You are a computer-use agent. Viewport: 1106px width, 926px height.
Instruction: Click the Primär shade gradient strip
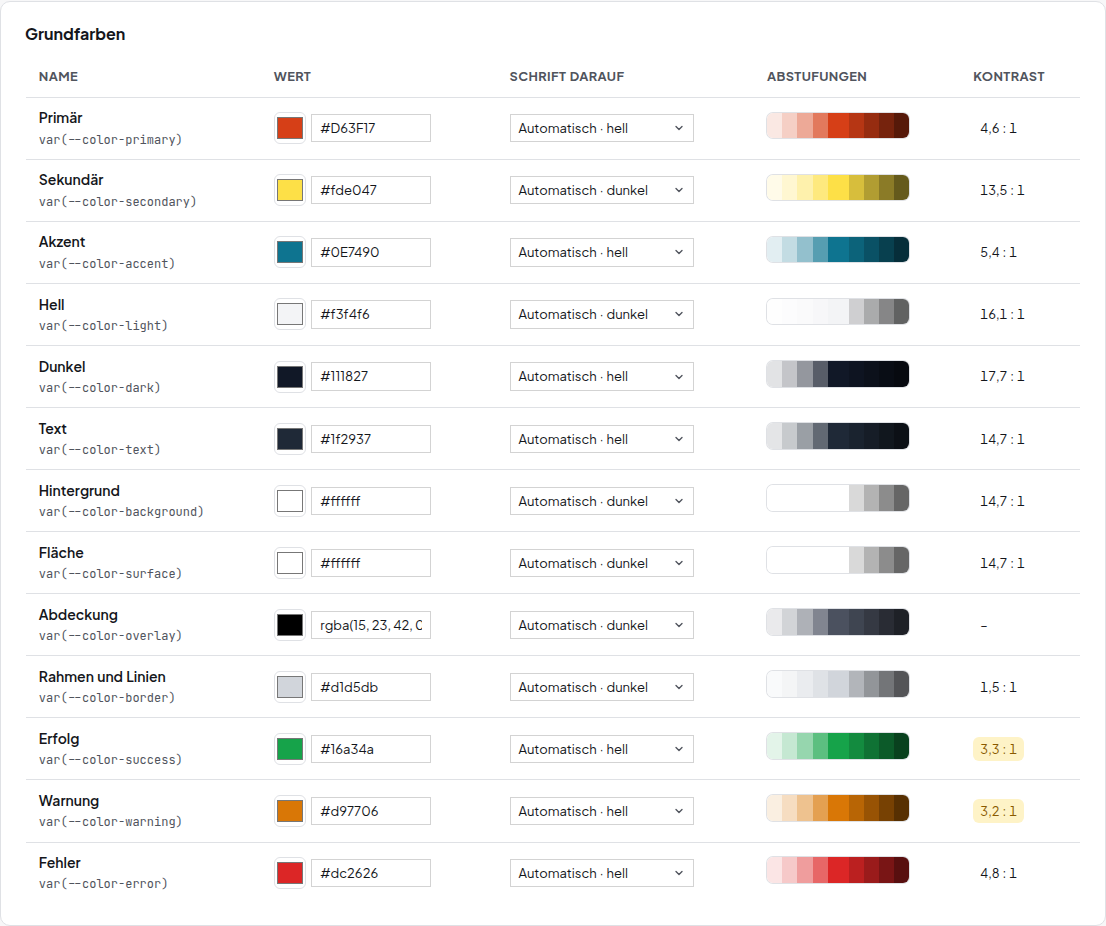click(x=837, y=126)
